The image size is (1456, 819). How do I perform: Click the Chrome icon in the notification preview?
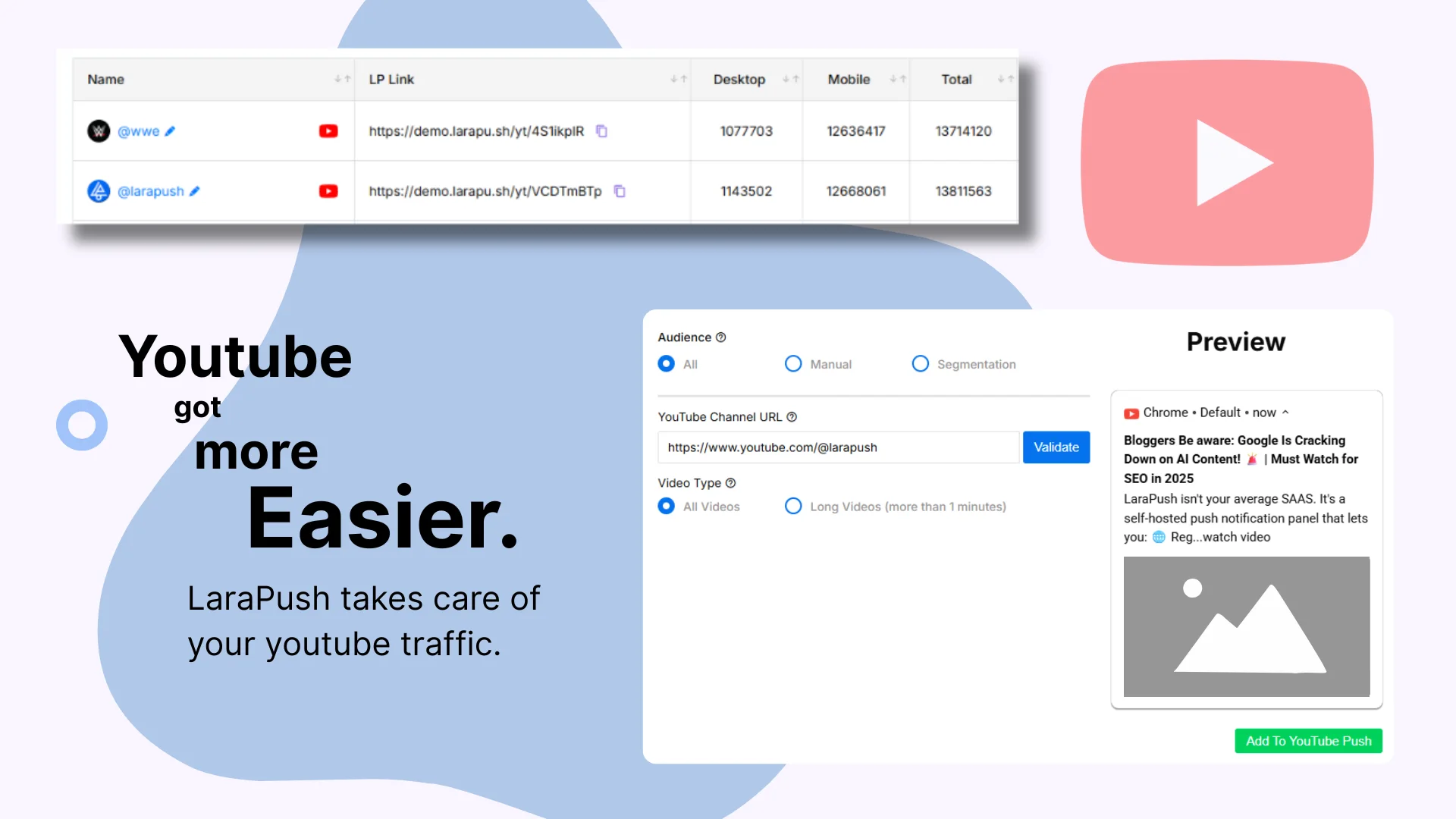1131,413
